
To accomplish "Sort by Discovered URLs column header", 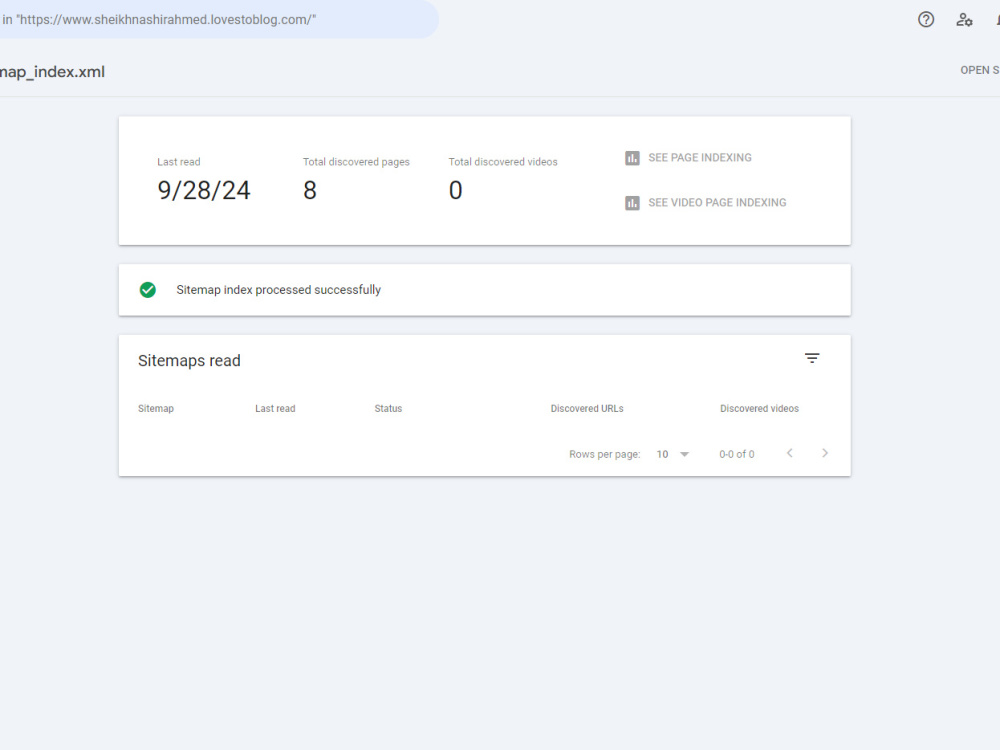I will point(587,409).
